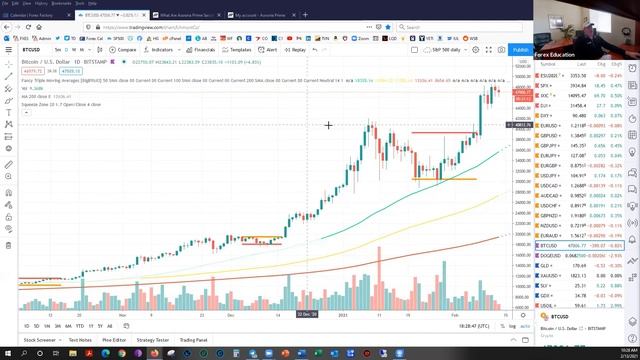Open the Strategy Tester tab
Image resolution: width=640 pixels, height=360 pixels.
click(x=153, y=340)
